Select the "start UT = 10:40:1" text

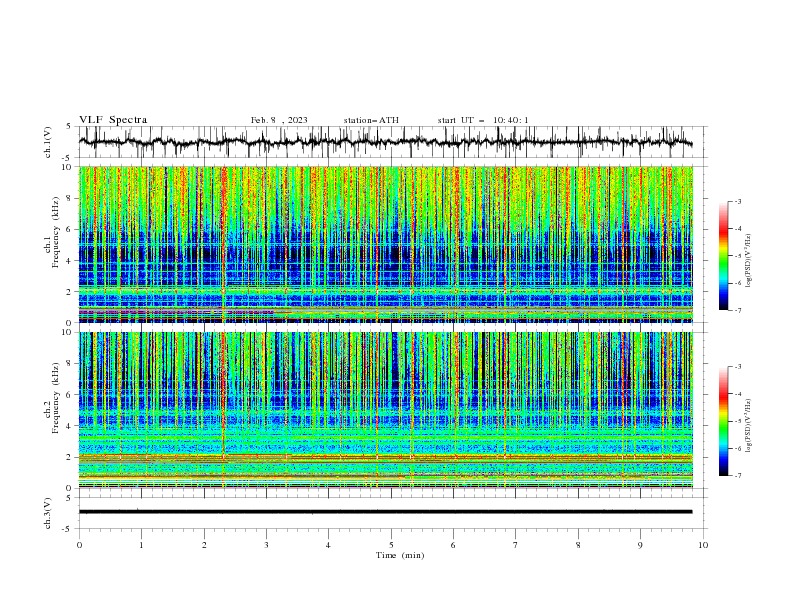point(483,120)
